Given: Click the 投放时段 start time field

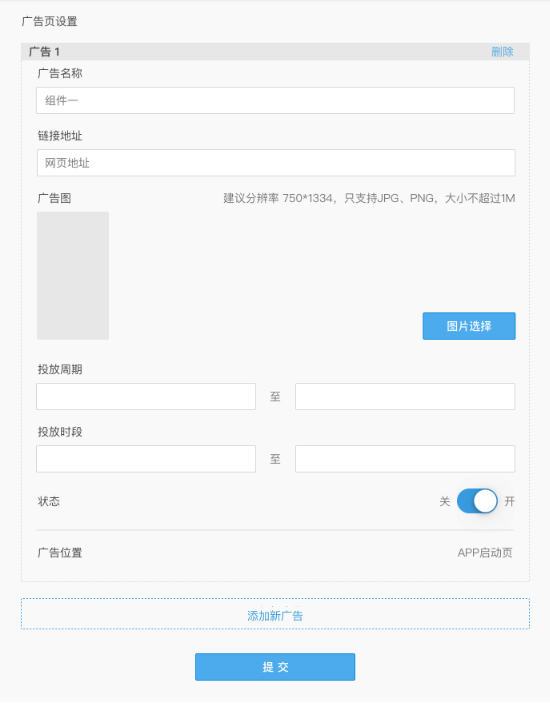Looking at the screenshot, I should pyautogui.click(x=146, y=459).
